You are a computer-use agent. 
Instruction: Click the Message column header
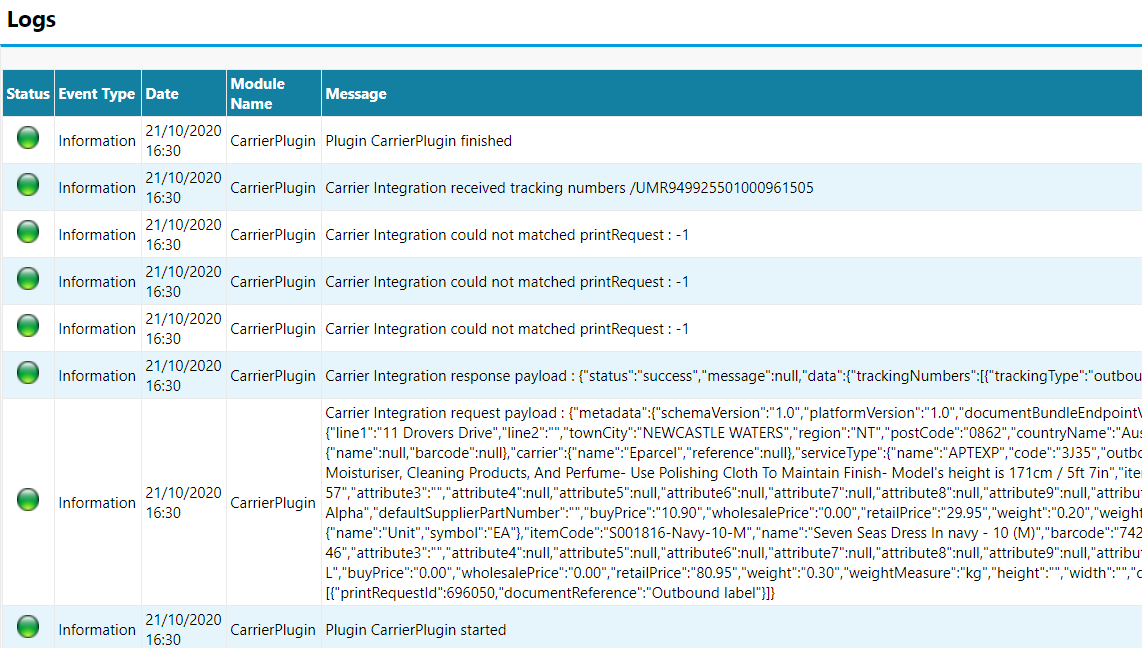point(356,94)
